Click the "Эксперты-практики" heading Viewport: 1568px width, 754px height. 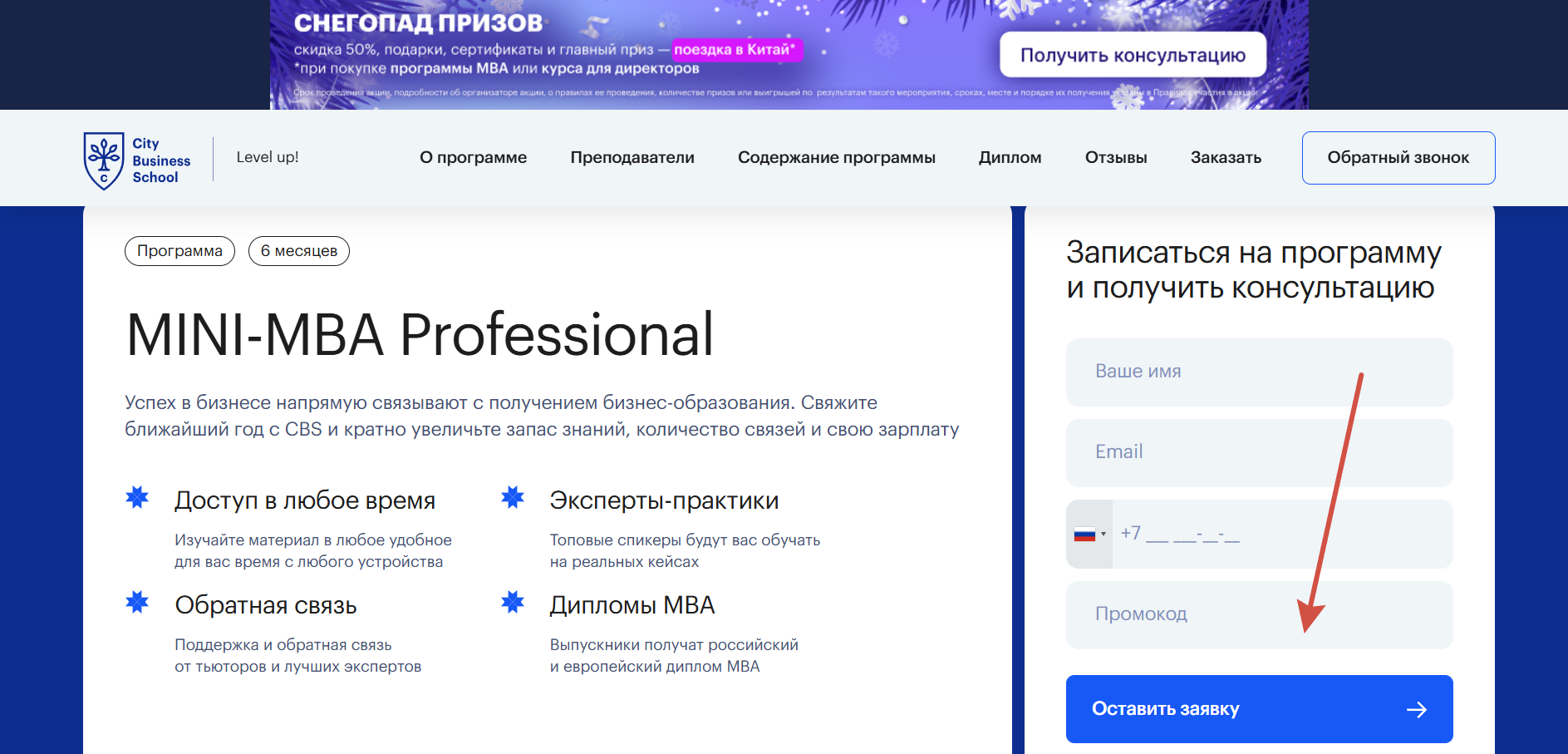(664, 500)
